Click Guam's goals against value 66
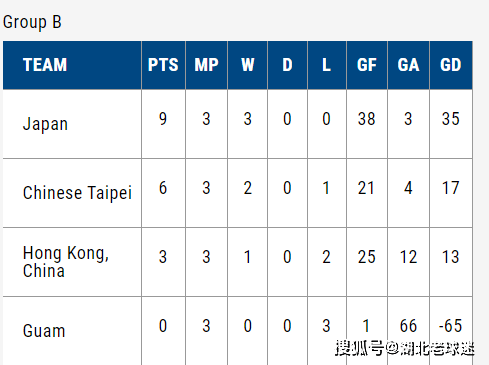Image resolution: width=489 pixels, height=365 pixels. click(x=408, y=326)
